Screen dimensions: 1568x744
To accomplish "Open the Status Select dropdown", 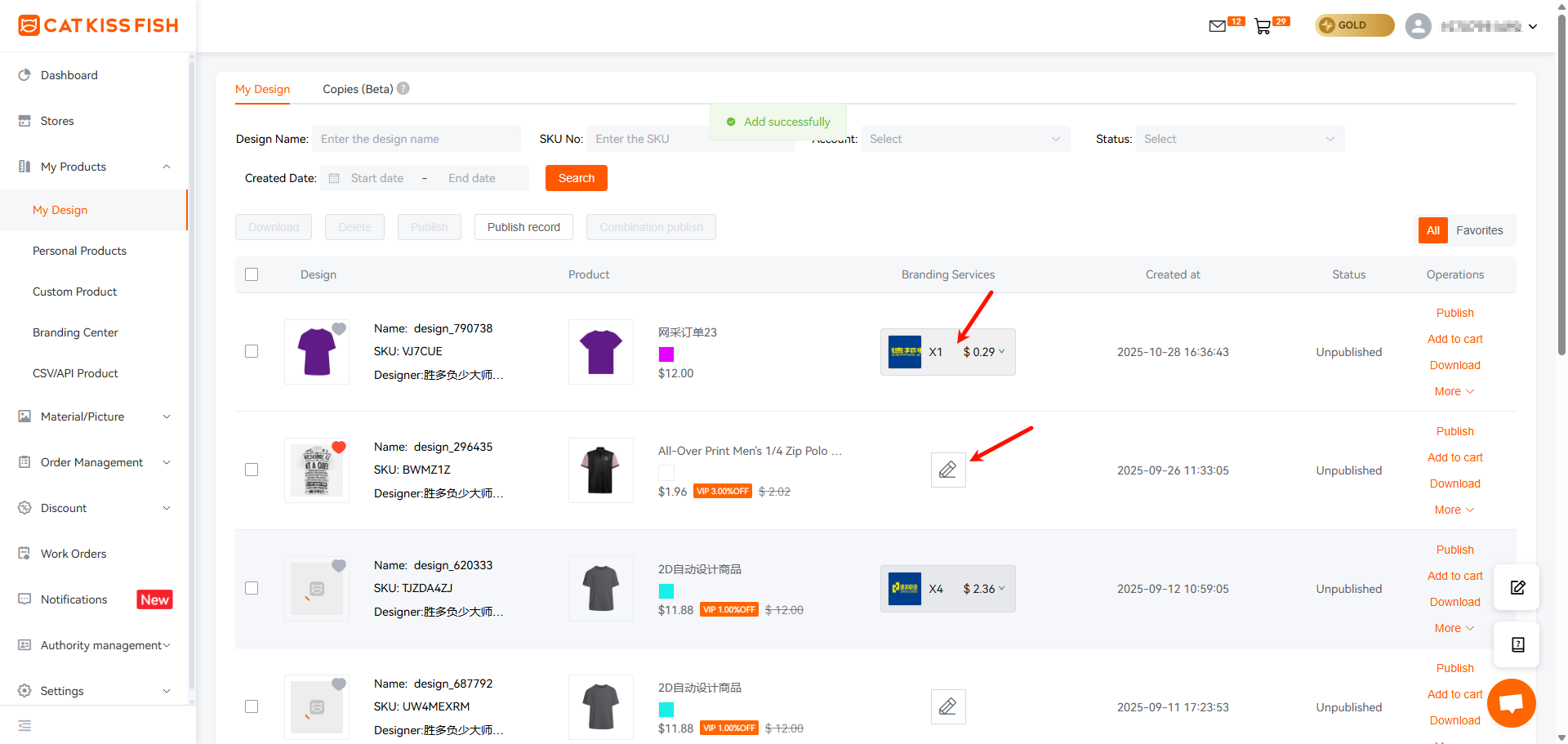I will click(1240, 139).
